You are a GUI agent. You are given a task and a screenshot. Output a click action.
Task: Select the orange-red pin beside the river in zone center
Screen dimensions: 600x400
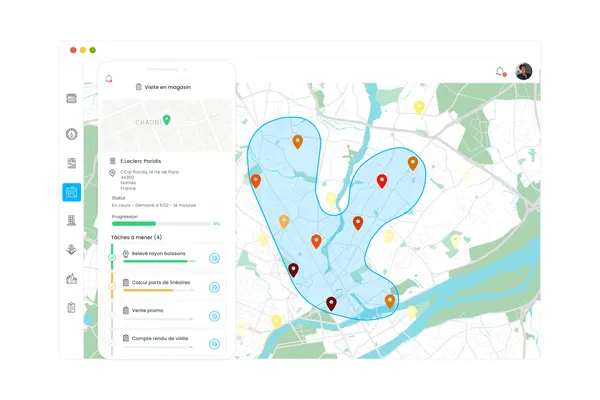coord(316,241)
